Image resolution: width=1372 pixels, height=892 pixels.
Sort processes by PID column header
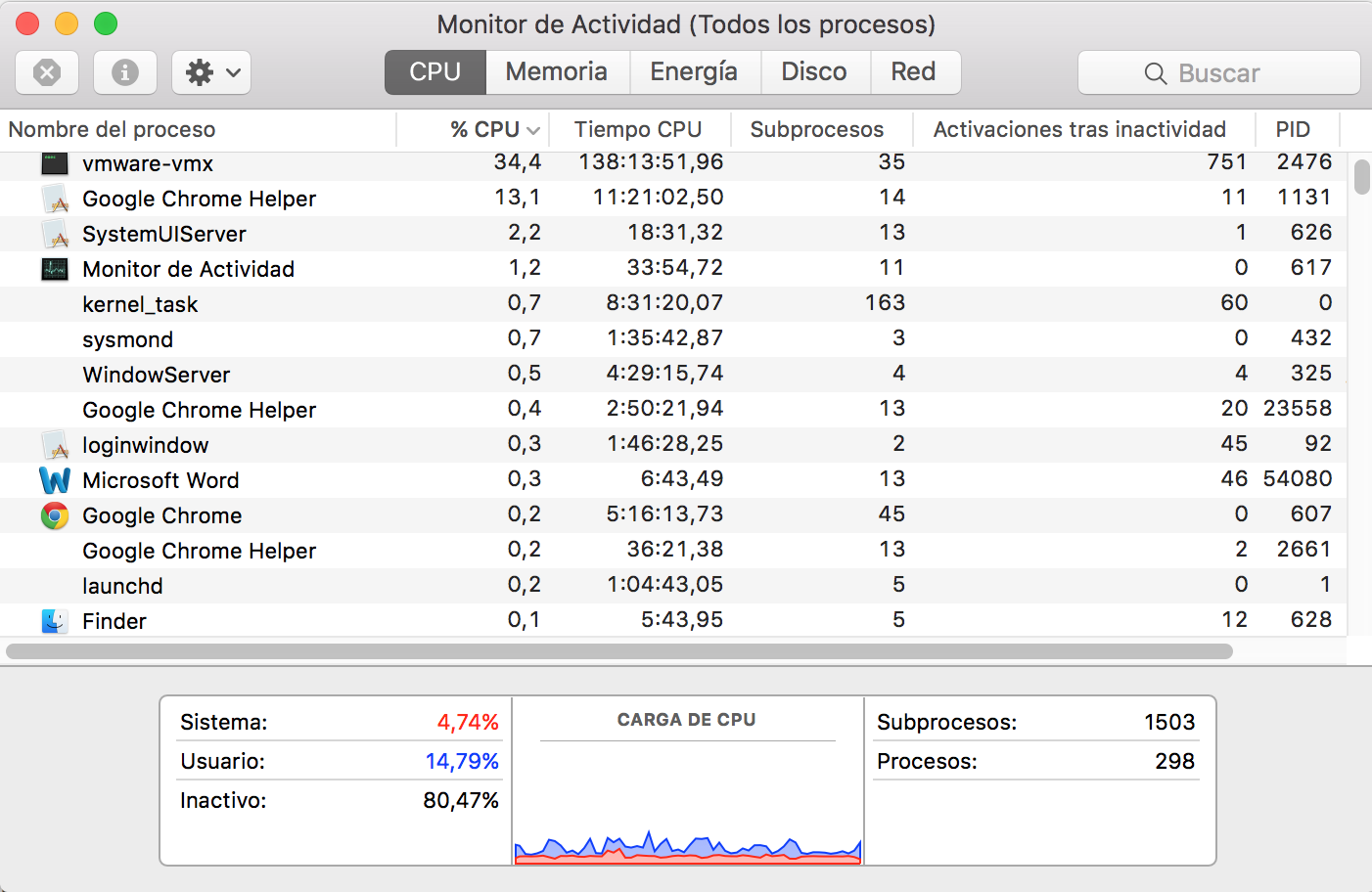pos(1293,129)
